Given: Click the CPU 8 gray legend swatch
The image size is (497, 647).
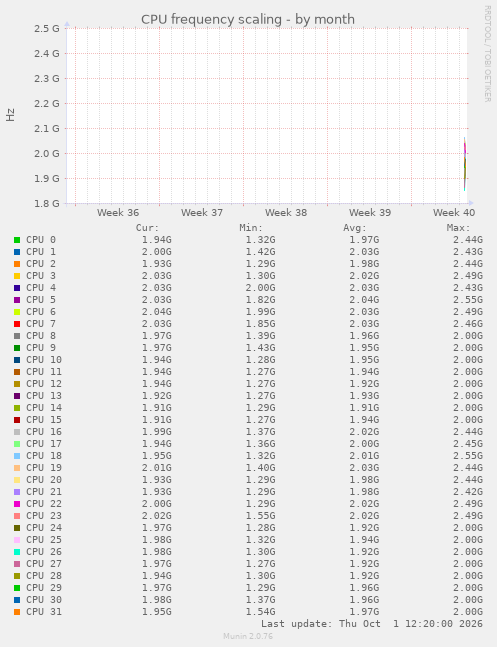Looking at the screenshot, I should pyautogui.click(x=17, y=336).
